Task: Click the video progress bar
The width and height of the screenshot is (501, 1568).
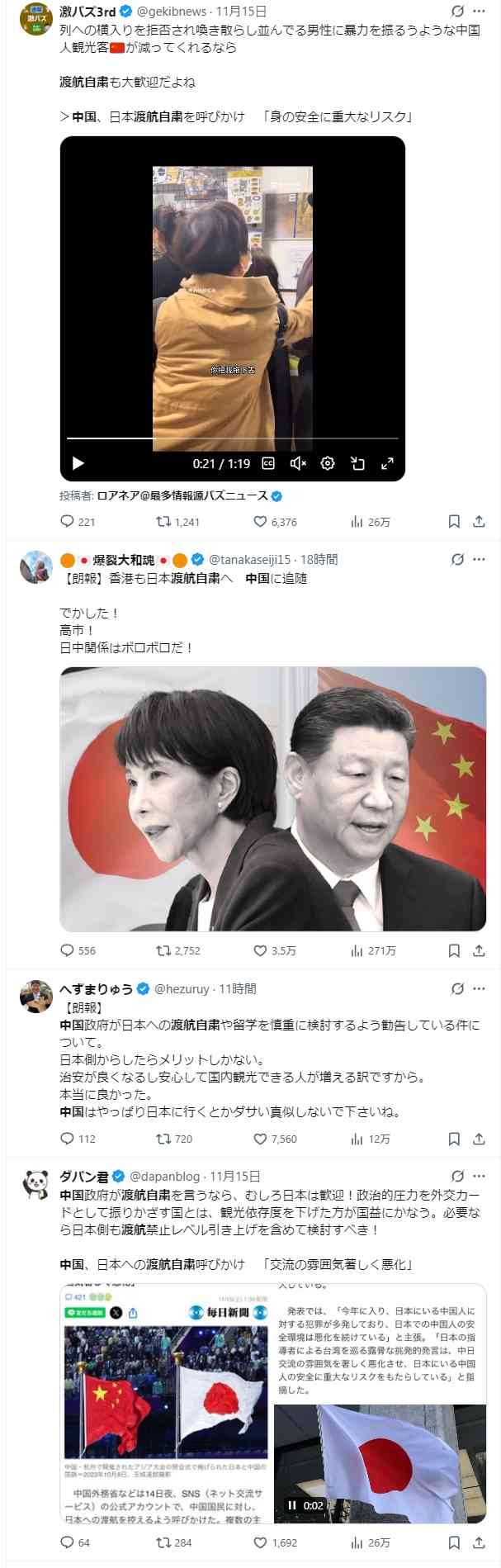Action: click(x=233, y=438)
